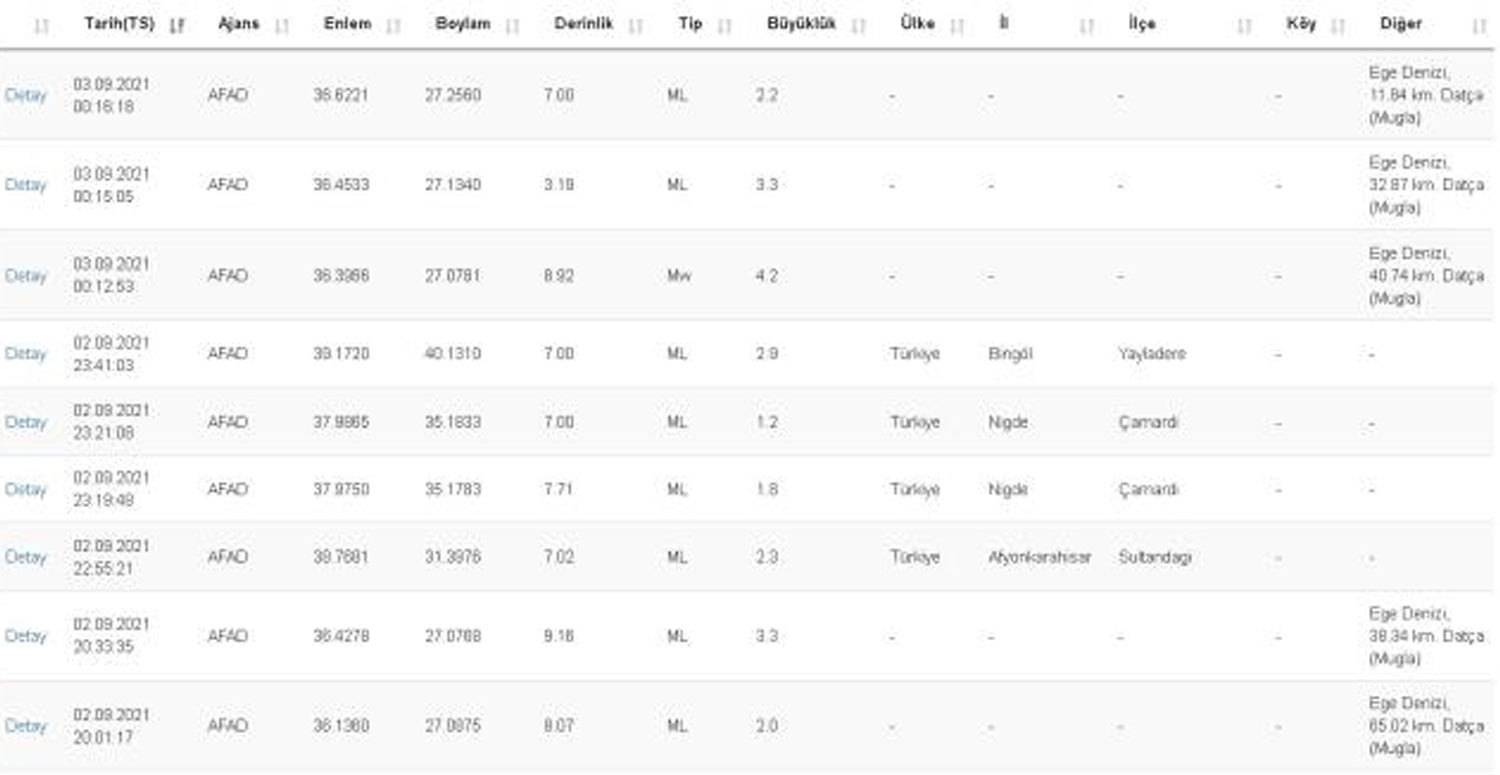Image resolution: width=1500 pixels, height=775 pixels.
Task: Sort by the Tarih(TS) column arrows
Action: point(177,26)
